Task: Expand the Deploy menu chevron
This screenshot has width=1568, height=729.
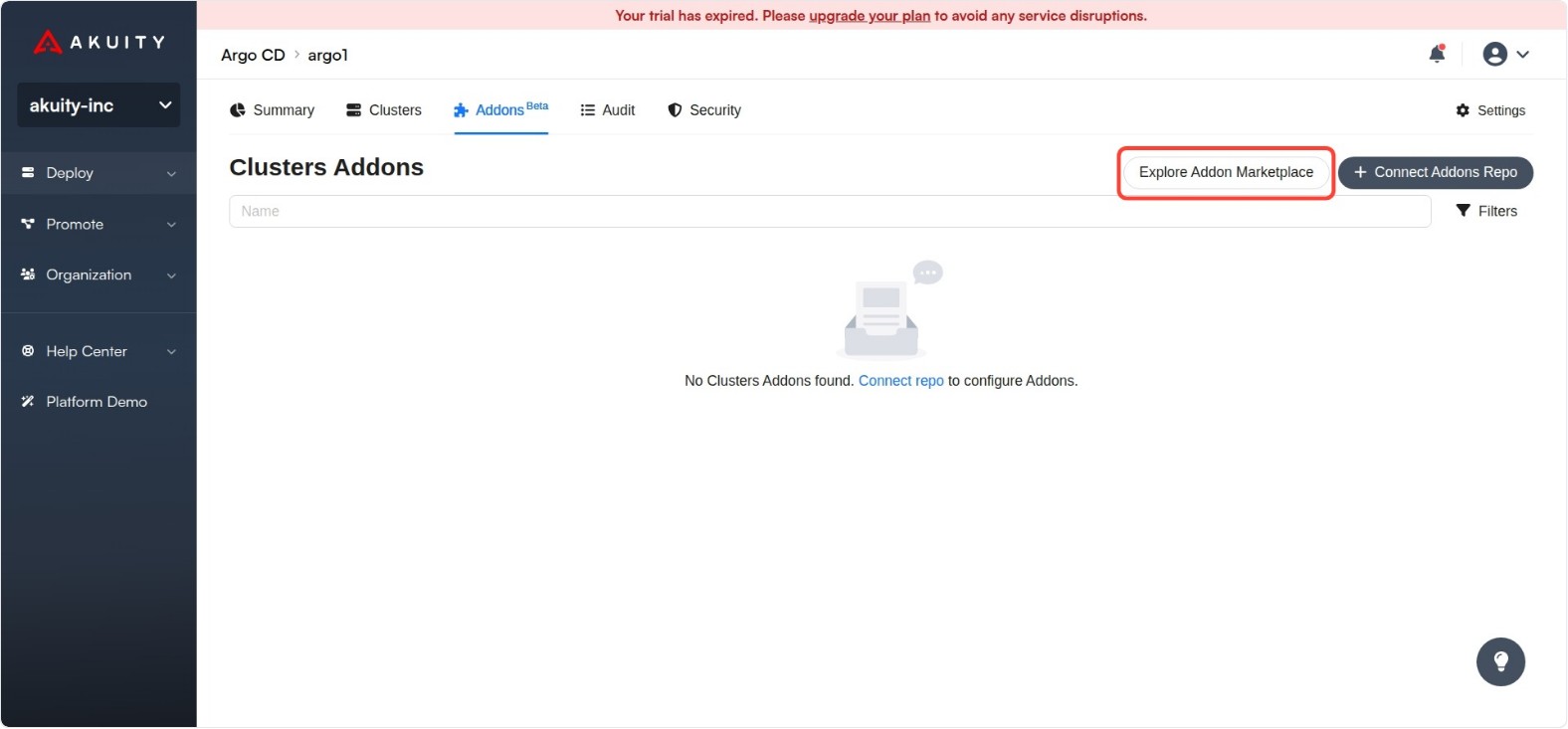Action: point(171,173)
